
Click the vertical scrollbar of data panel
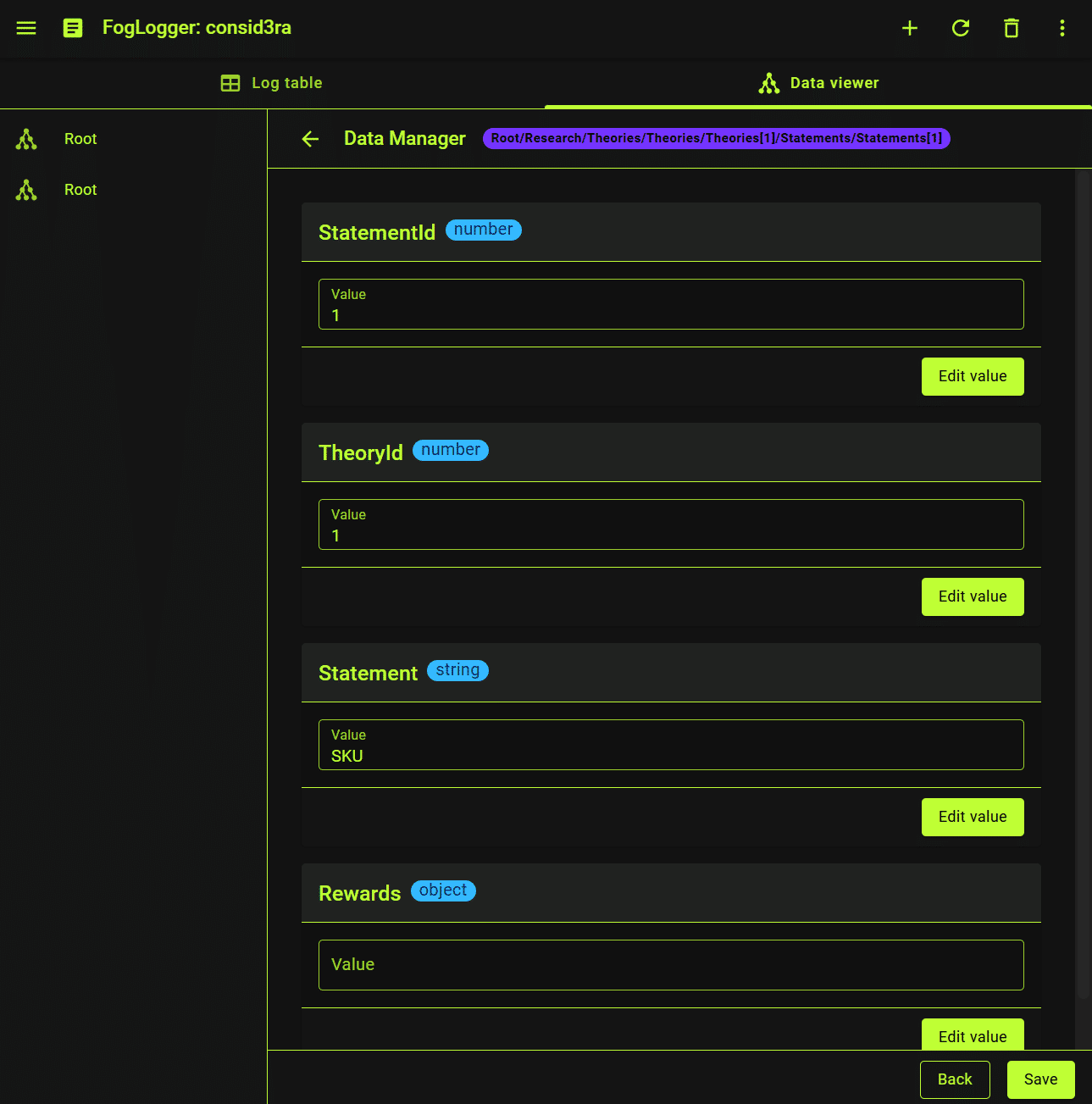1083,585
